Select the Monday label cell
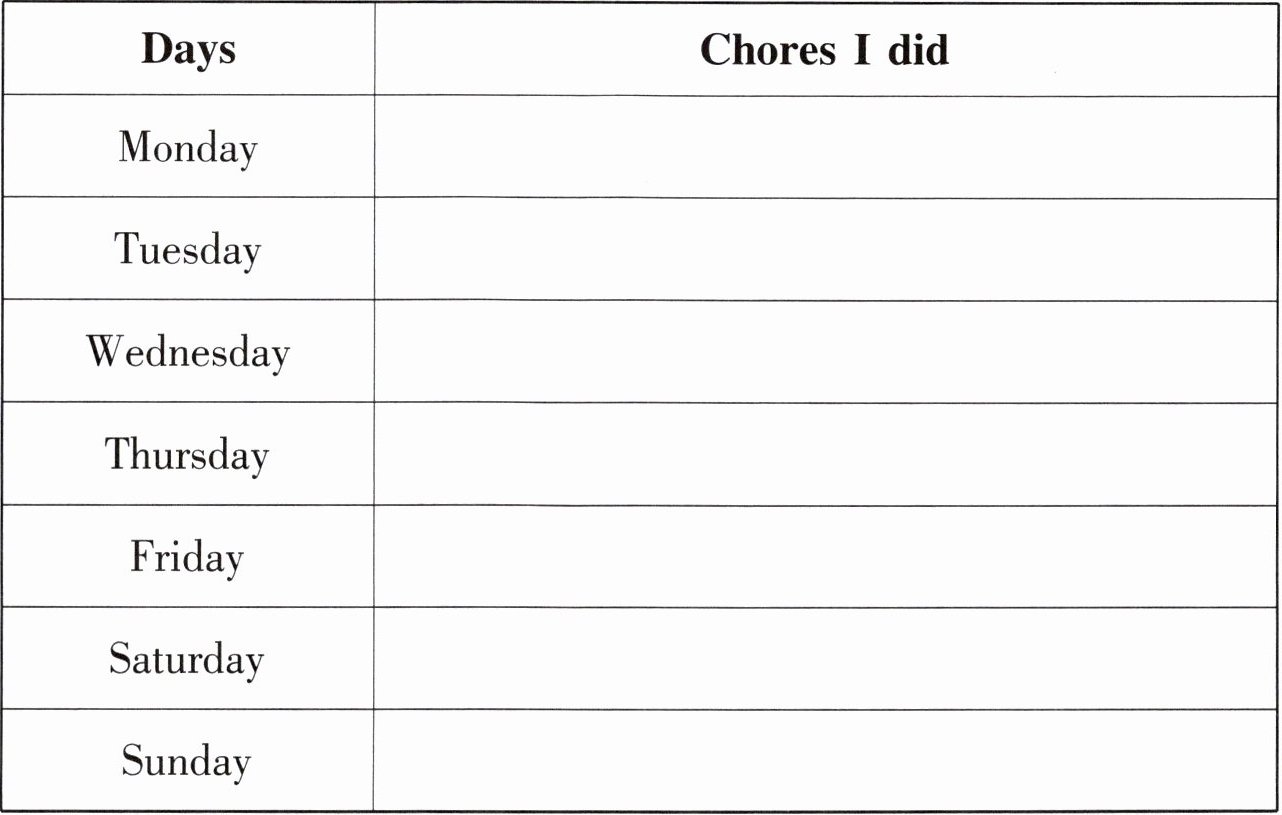Screen dimensions: 1282x815 point(188,147)
